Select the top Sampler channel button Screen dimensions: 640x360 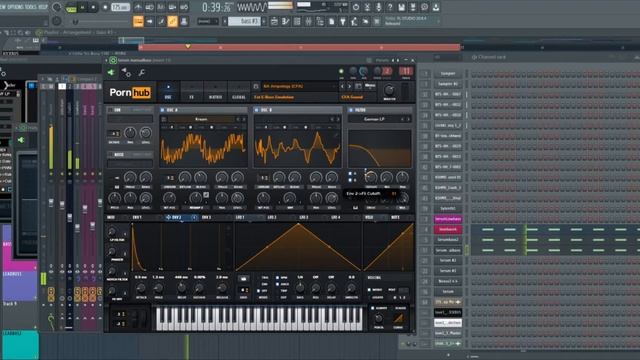(448, 73)
